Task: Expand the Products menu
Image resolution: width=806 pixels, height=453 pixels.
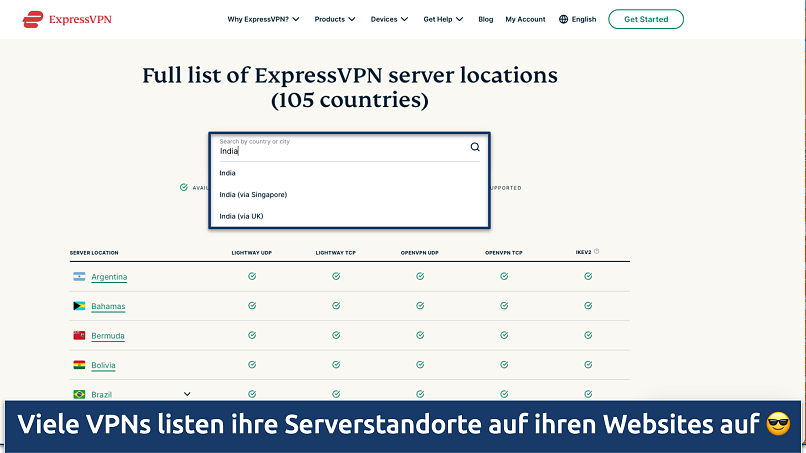Action: coord(335,20)
